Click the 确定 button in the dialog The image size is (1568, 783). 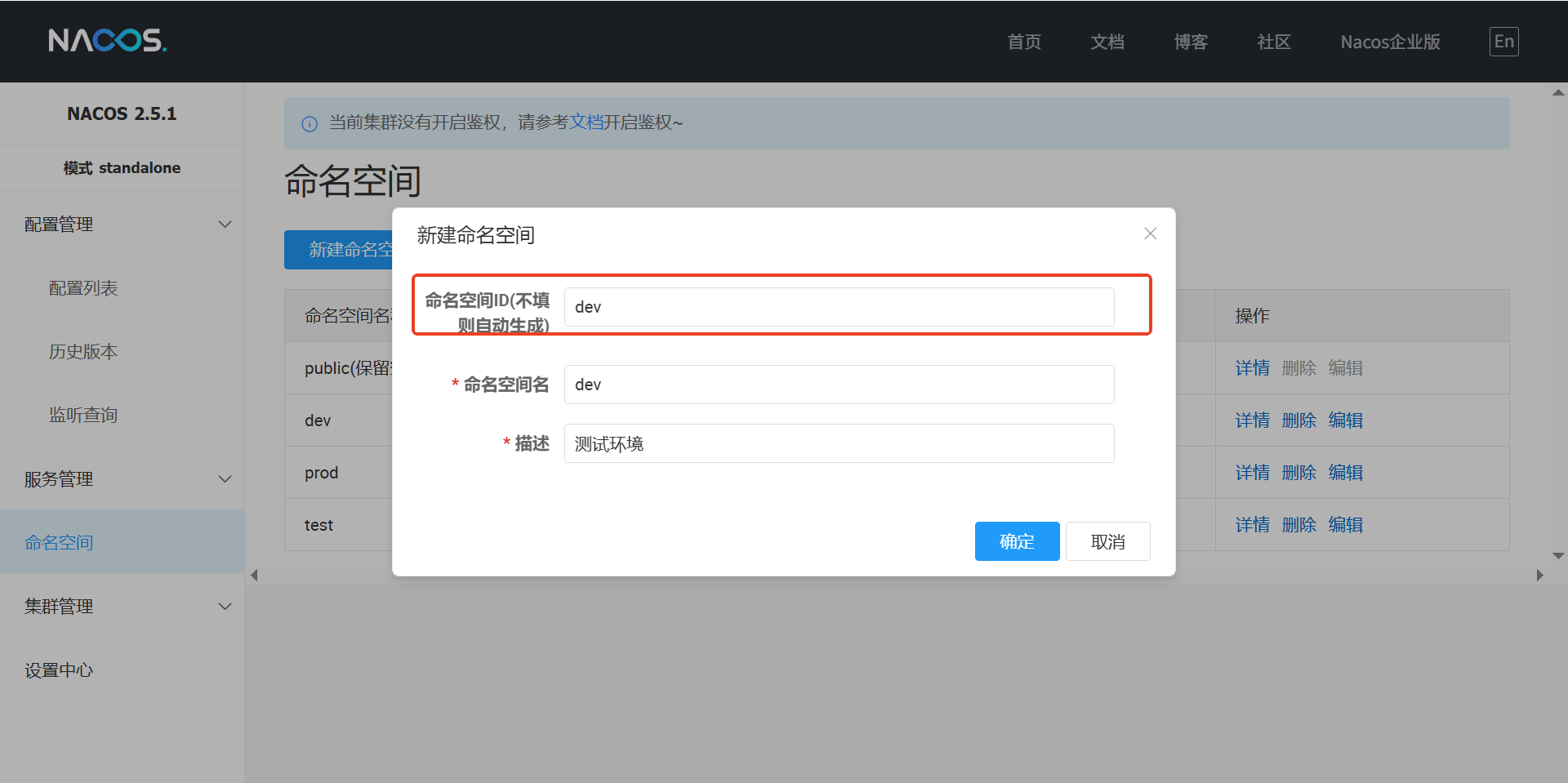coord(1017,541)
